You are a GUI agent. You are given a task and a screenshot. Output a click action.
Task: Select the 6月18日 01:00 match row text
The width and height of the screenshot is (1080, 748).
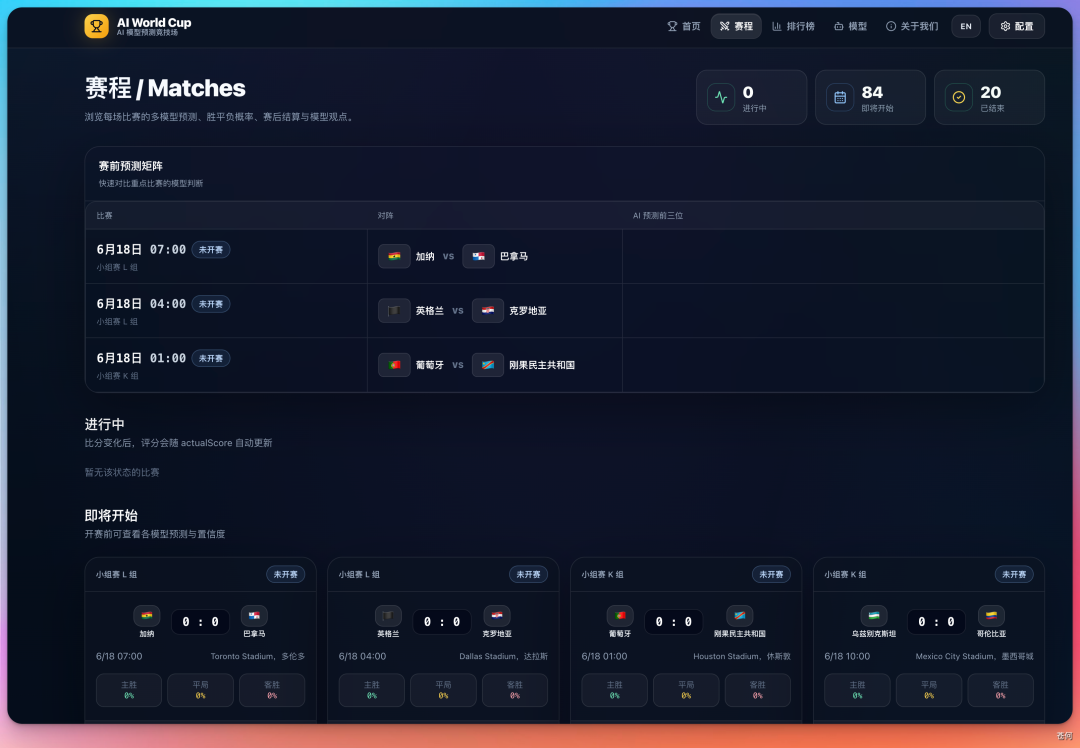pos(141,358)
